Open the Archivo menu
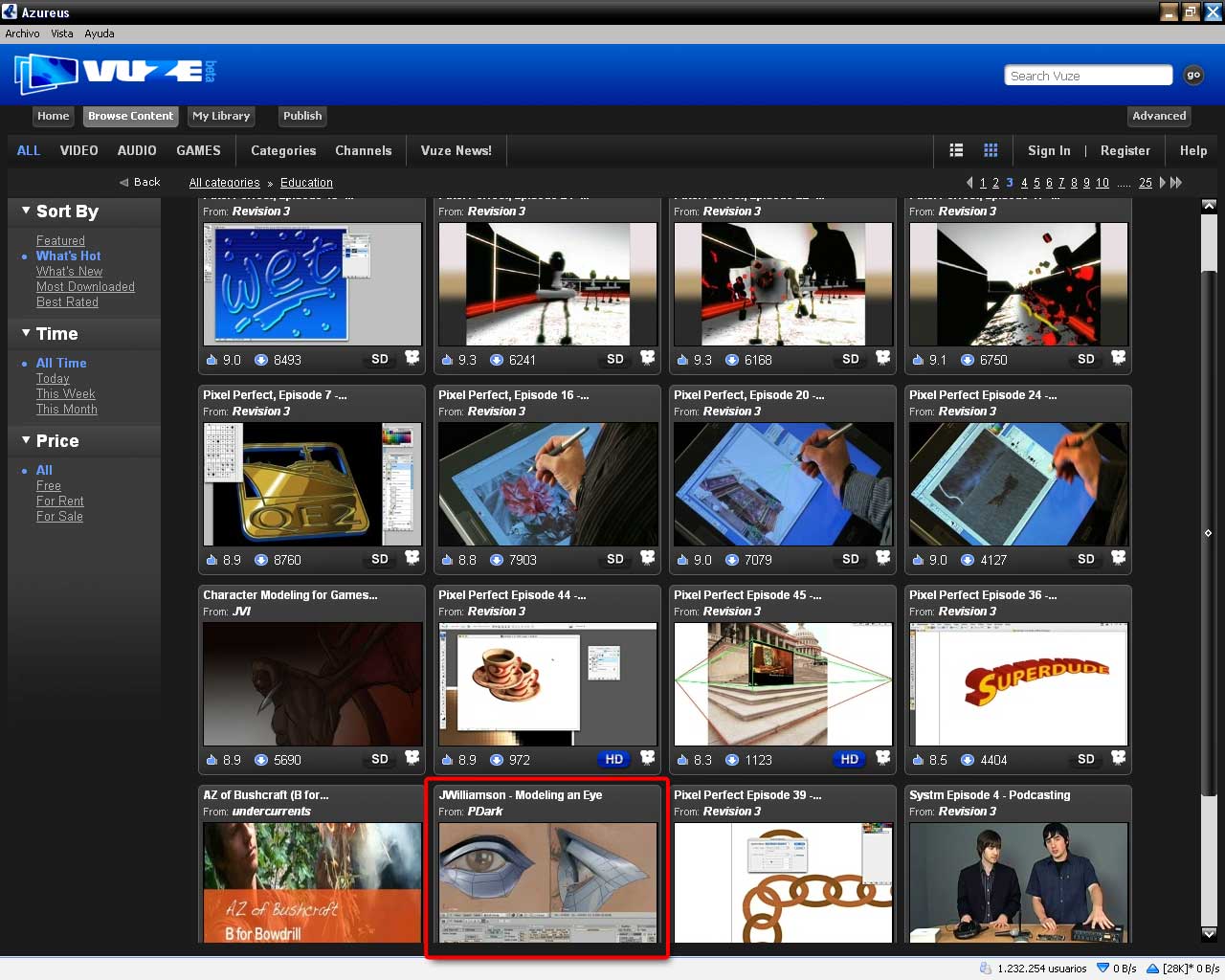The width and height of the screenshot is (1225, 980). click(22, 33)
